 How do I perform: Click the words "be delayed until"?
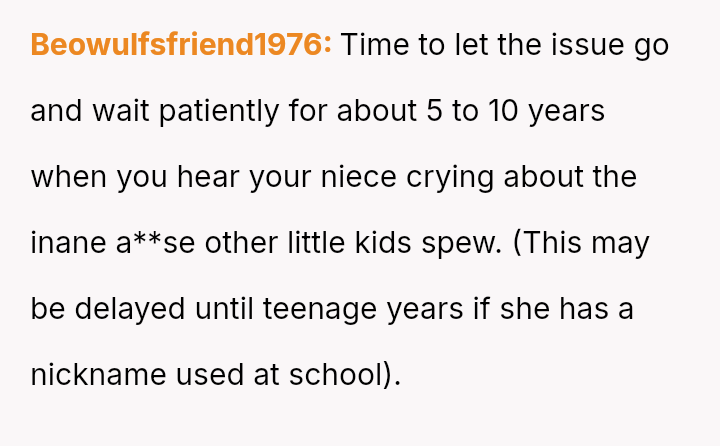point(142,309)
